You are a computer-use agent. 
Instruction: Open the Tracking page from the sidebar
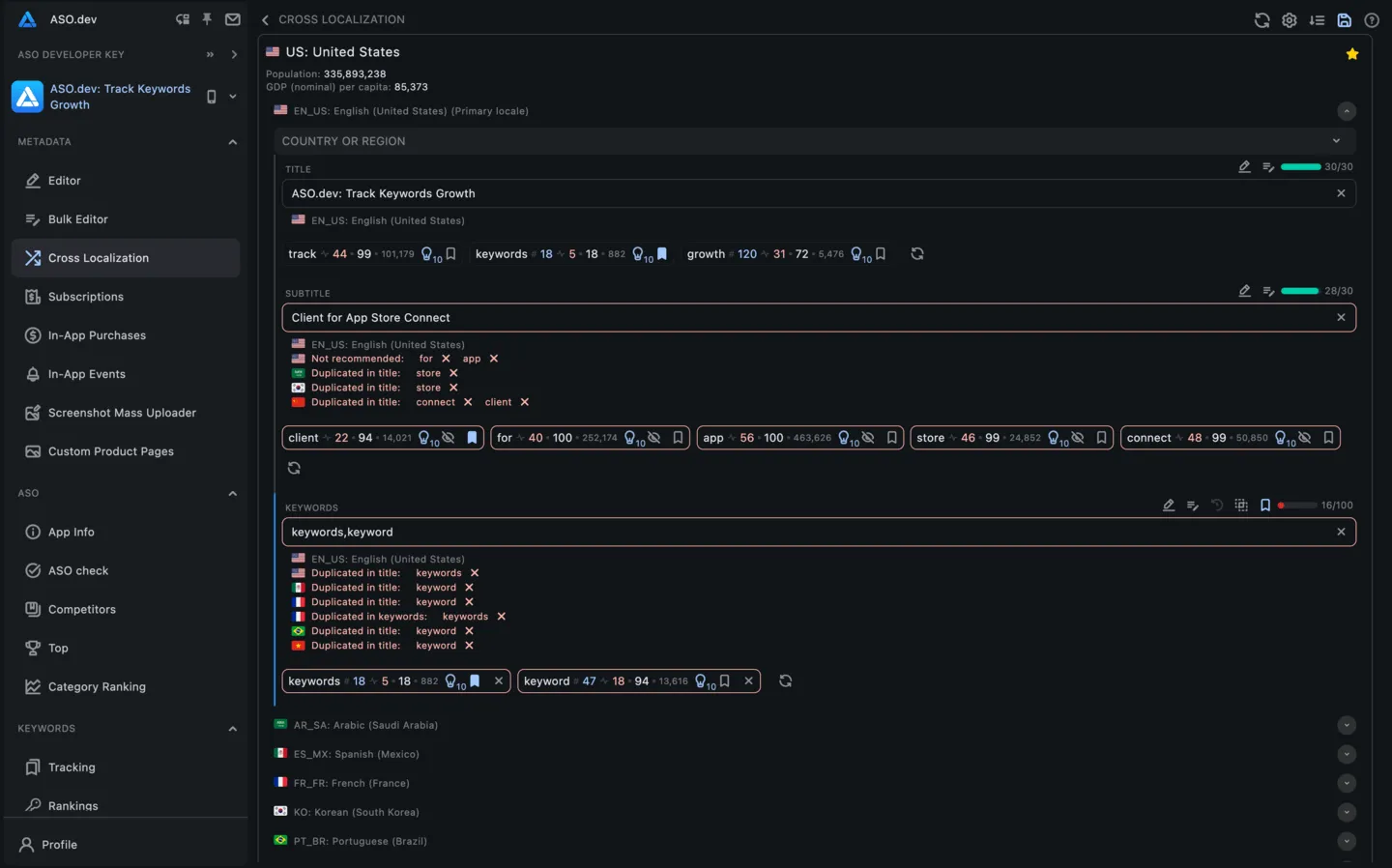point(72,767)
